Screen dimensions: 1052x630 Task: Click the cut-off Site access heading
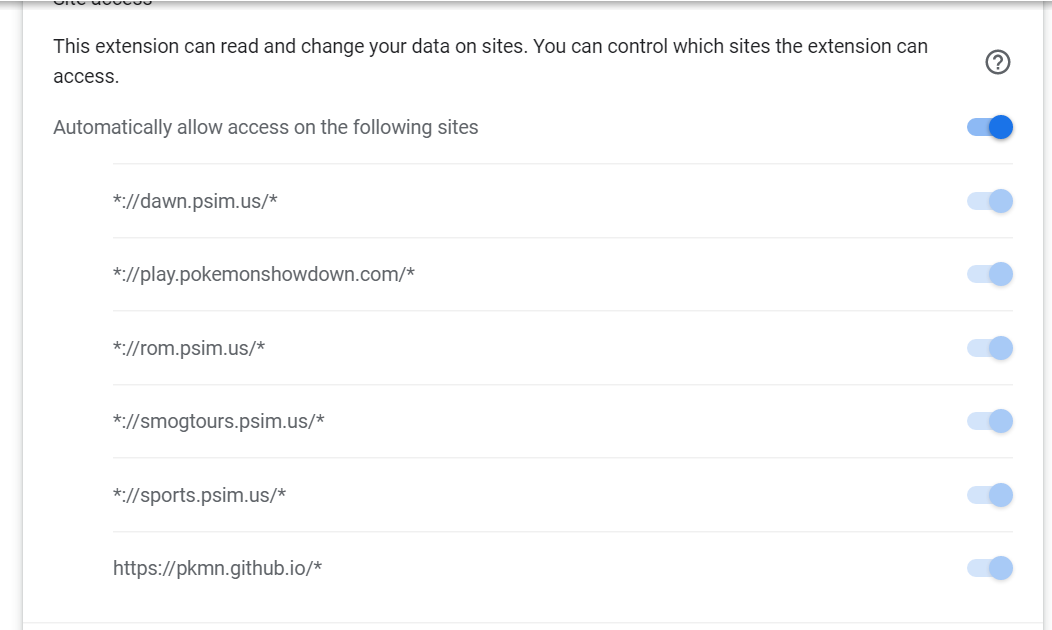click(102, 3)
